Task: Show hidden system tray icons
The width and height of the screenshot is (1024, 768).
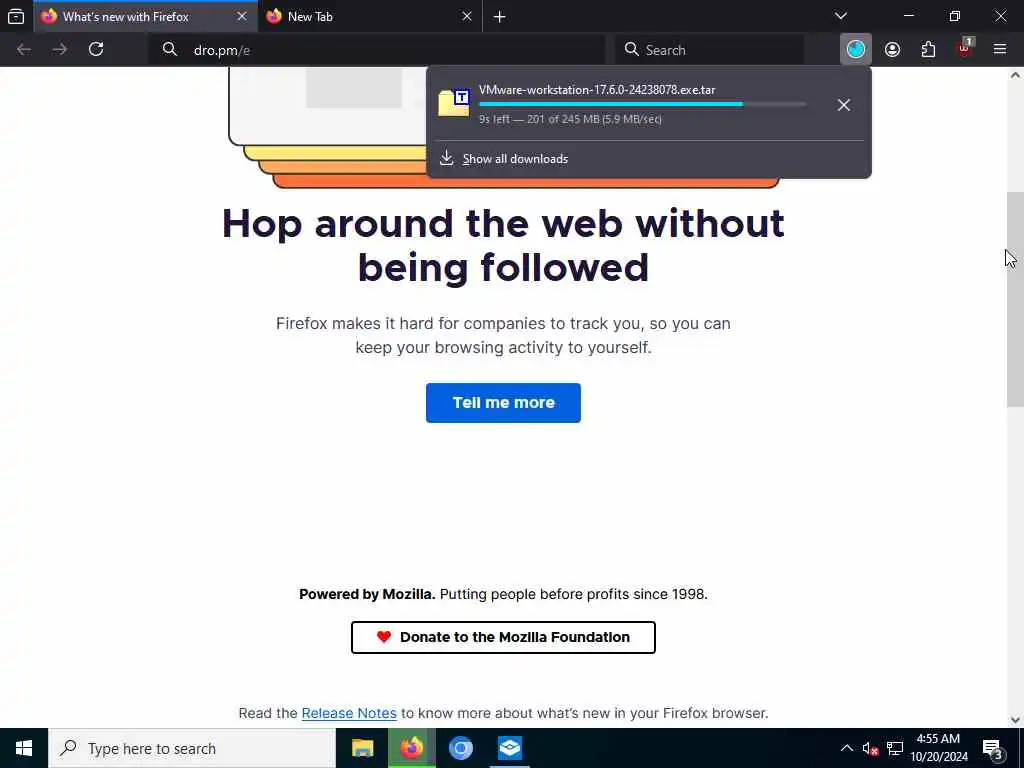Action: (846, 748)
